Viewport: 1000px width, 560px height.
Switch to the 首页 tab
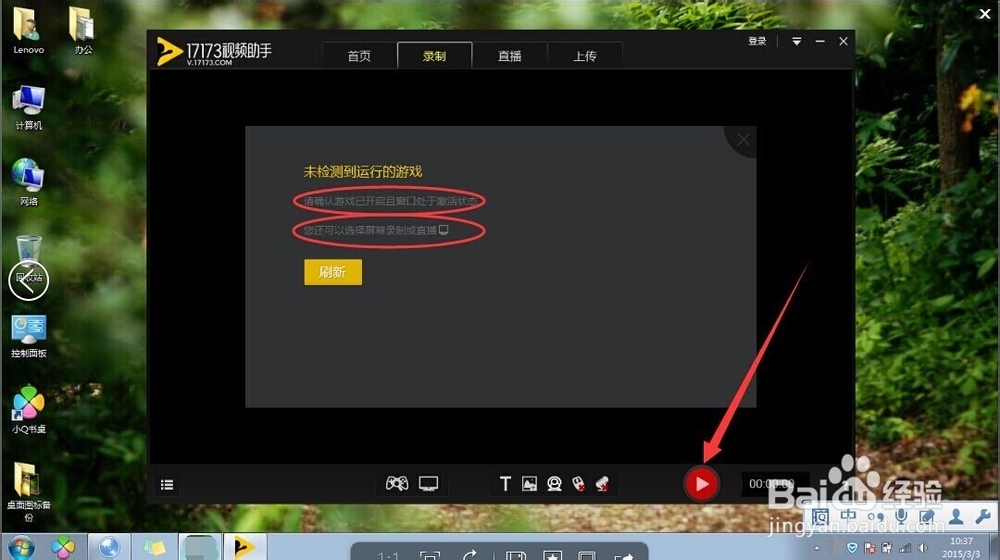click(x=359, y=56)
